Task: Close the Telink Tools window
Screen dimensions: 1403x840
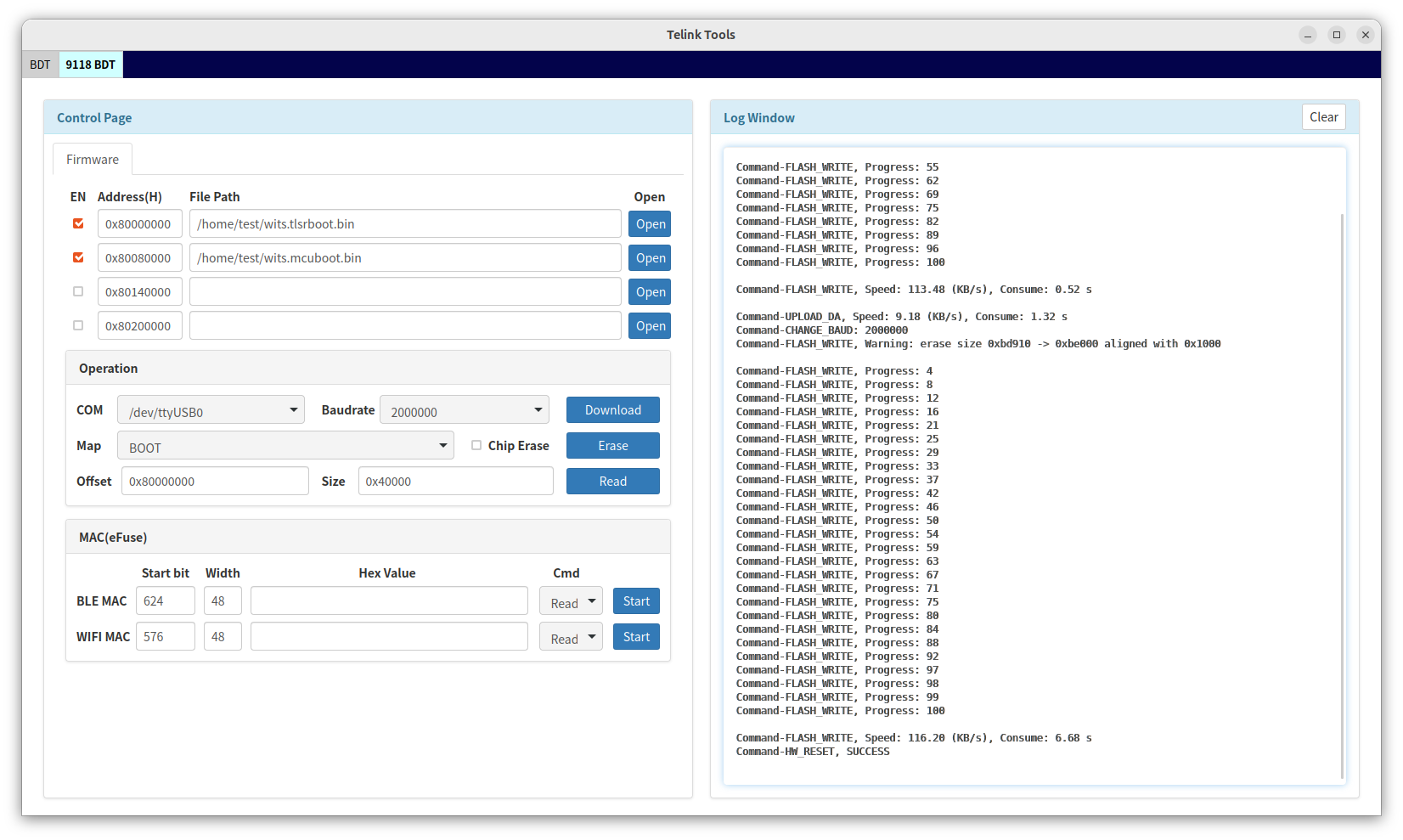Action: click(1366, 35)
